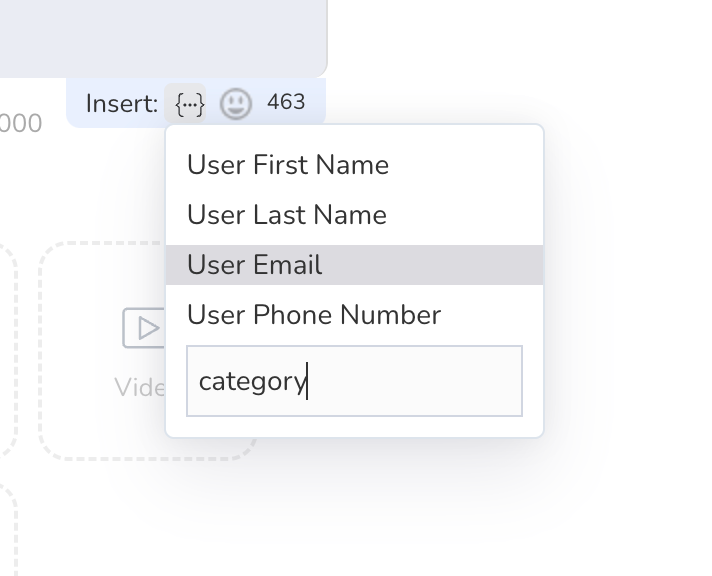This screenshot has height=576, width=712.
Task: Pick the highlighted User Email option
Action: point(354,265)
